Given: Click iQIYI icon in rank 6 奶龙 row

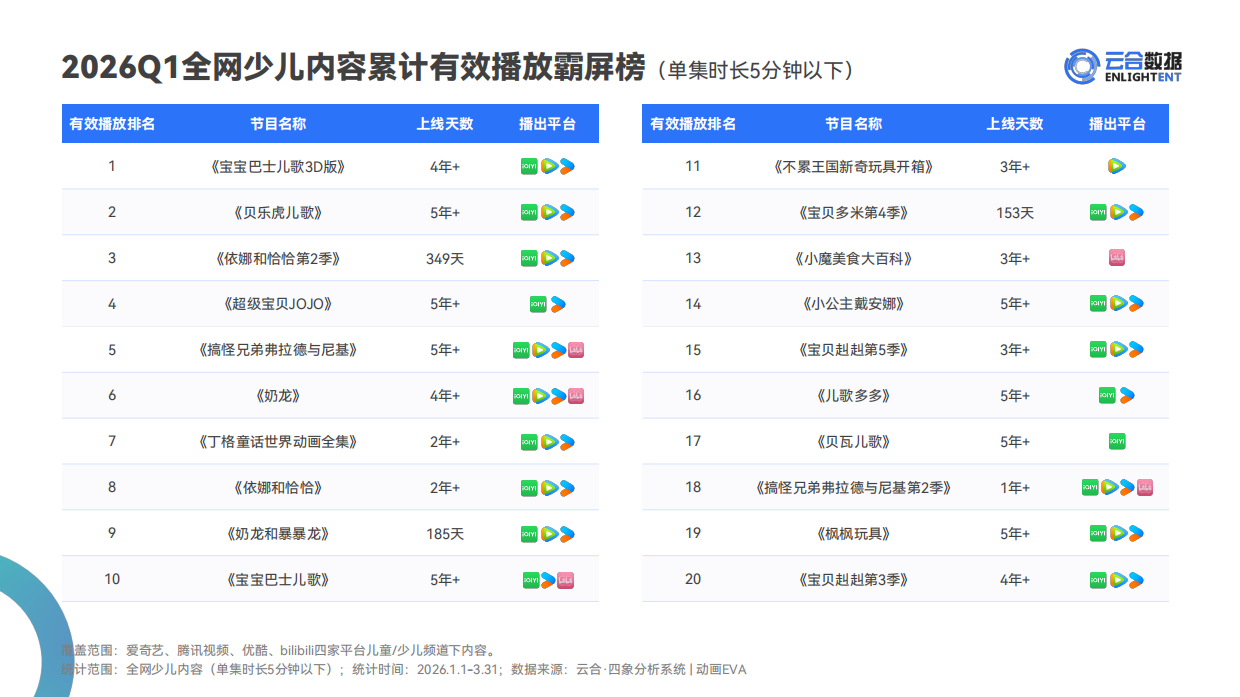Looking at the screenshot, I should click(x=521, y=396).
